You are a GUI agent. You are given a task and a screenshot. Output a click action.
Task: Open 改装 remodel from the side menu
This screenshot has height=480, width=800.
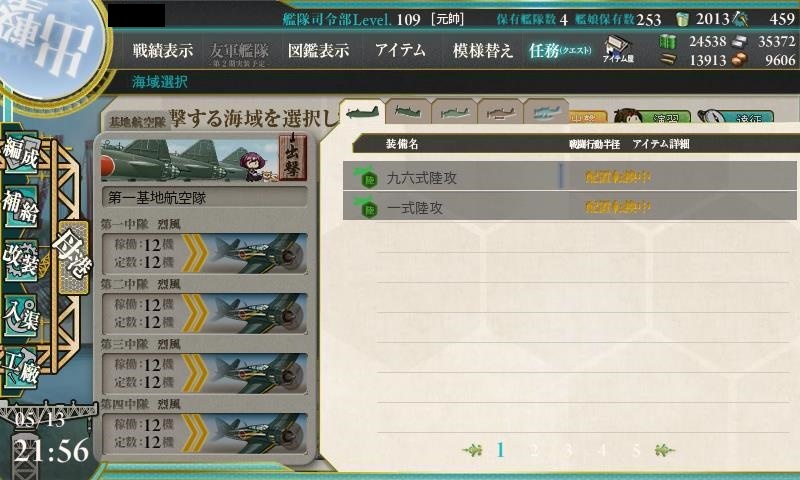21,260
